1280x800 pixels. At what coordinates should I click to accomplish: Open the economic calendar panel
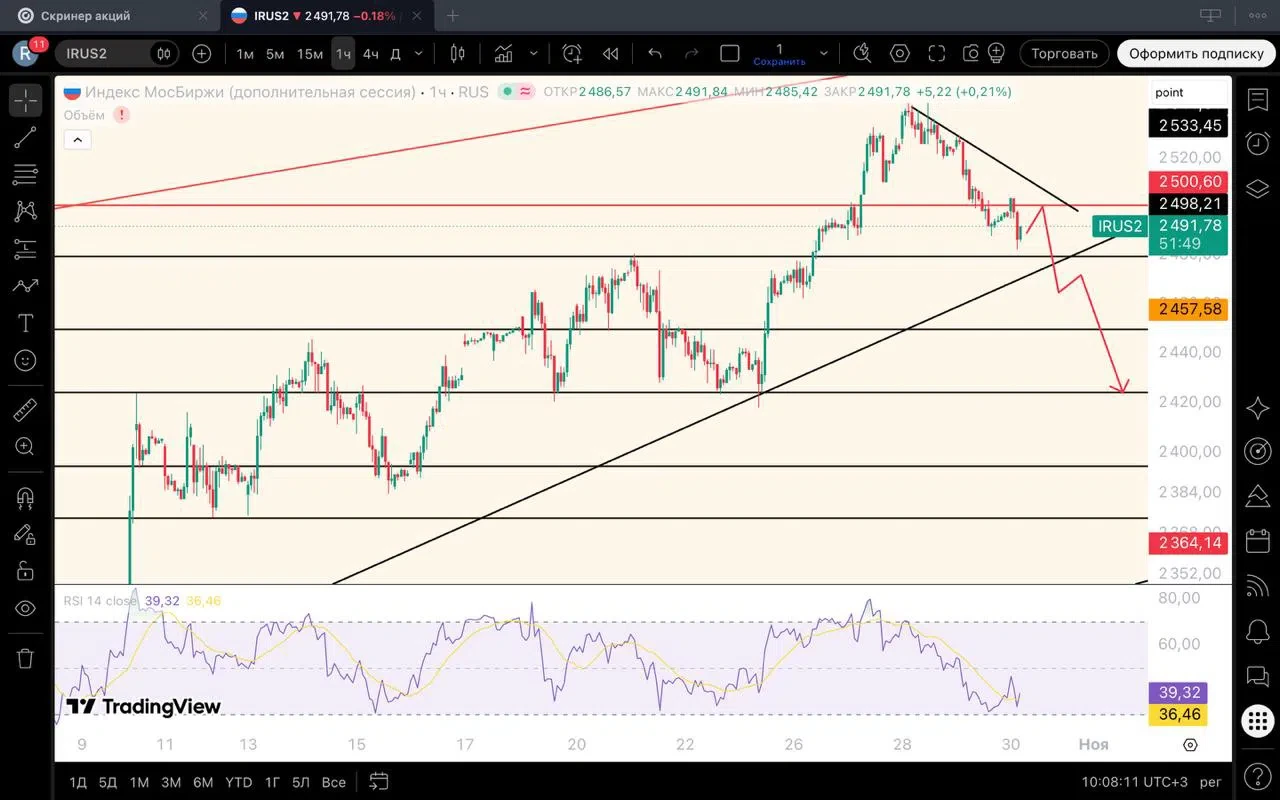(x=1258, y=542)
